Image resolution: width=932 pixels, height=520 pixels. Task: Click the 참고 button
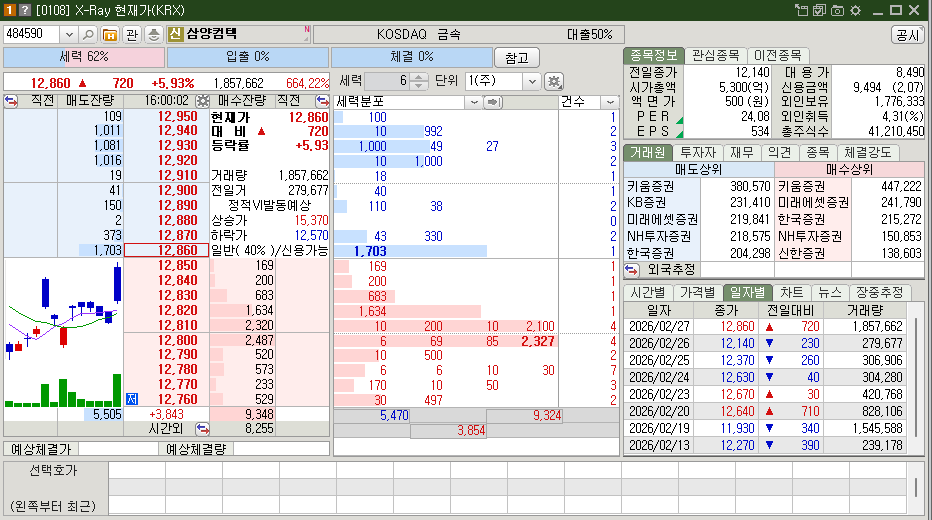pyautogui.click(x=517, y=58)
